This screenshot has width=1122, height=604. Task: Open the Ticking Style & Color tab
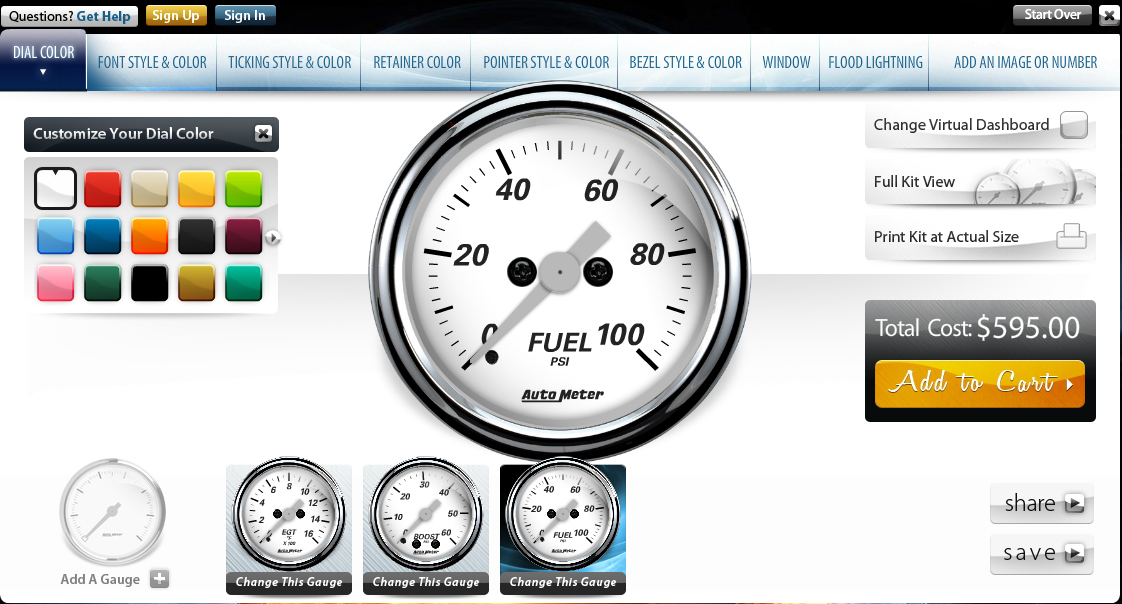290,63
